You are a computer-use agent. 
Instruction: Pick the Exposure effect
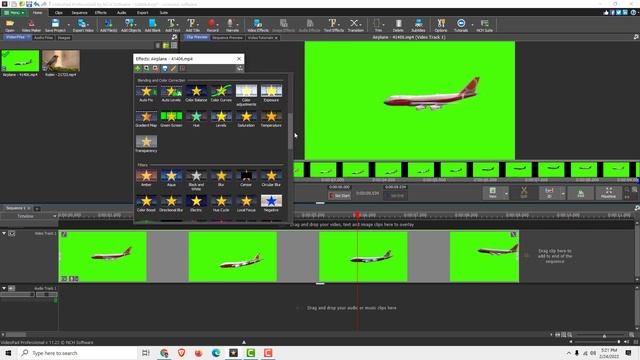271,93
